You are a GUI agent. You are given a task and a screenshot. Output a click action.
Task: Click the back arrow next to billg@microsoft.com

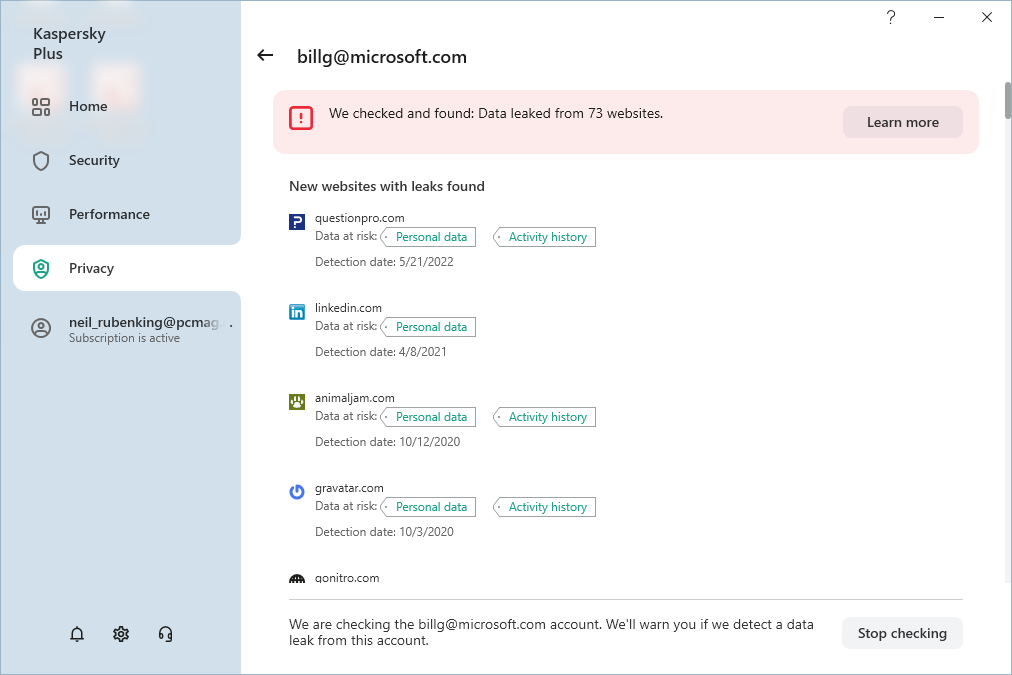click(265, 56)
